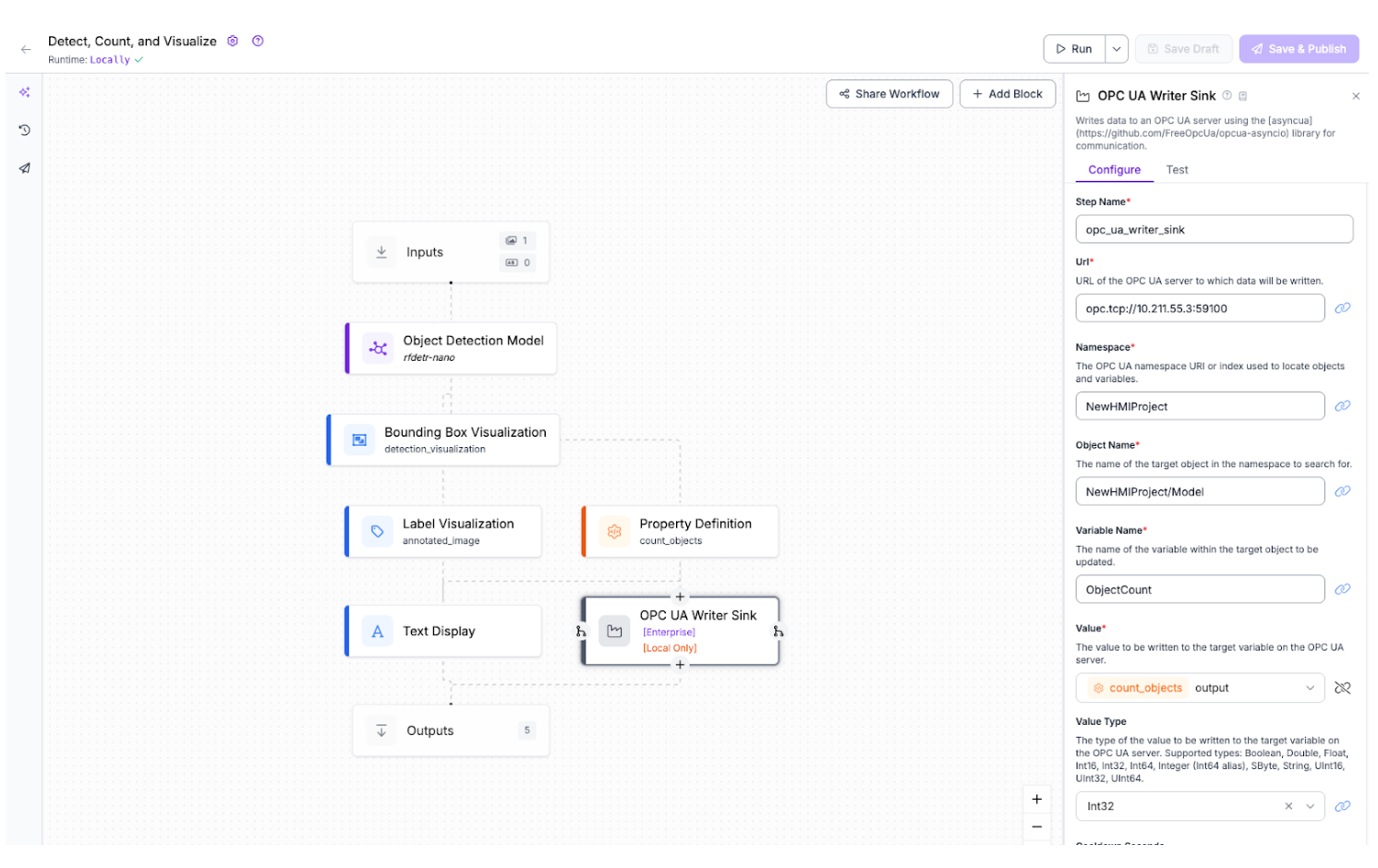The width and height of the screenshot is (1378, 868).
Task: Switch to the Test tab
Action: 1177,170
